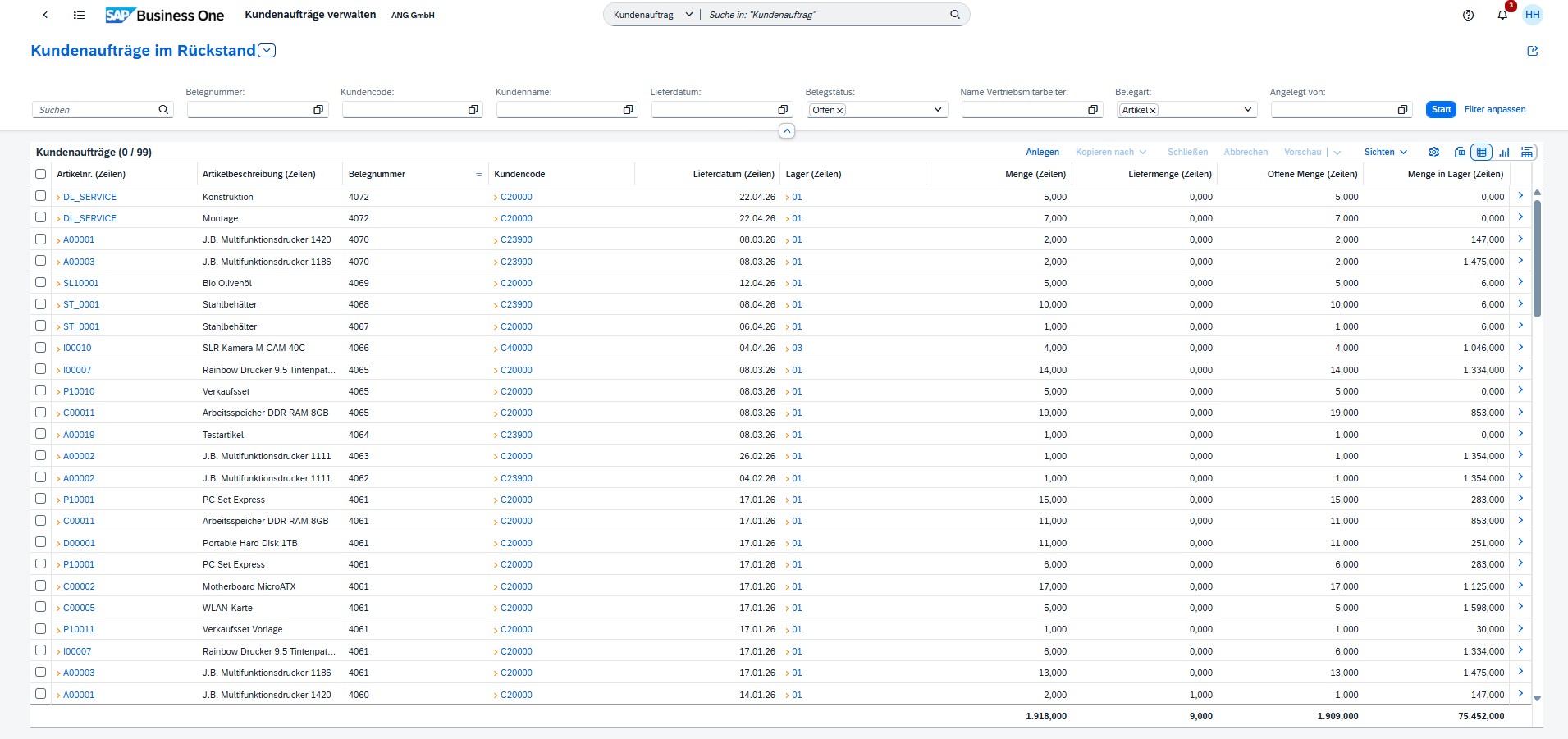Open value help for Angelegt von
The height and width of the screenshot is (739, 1568).
click(1402, 110)
